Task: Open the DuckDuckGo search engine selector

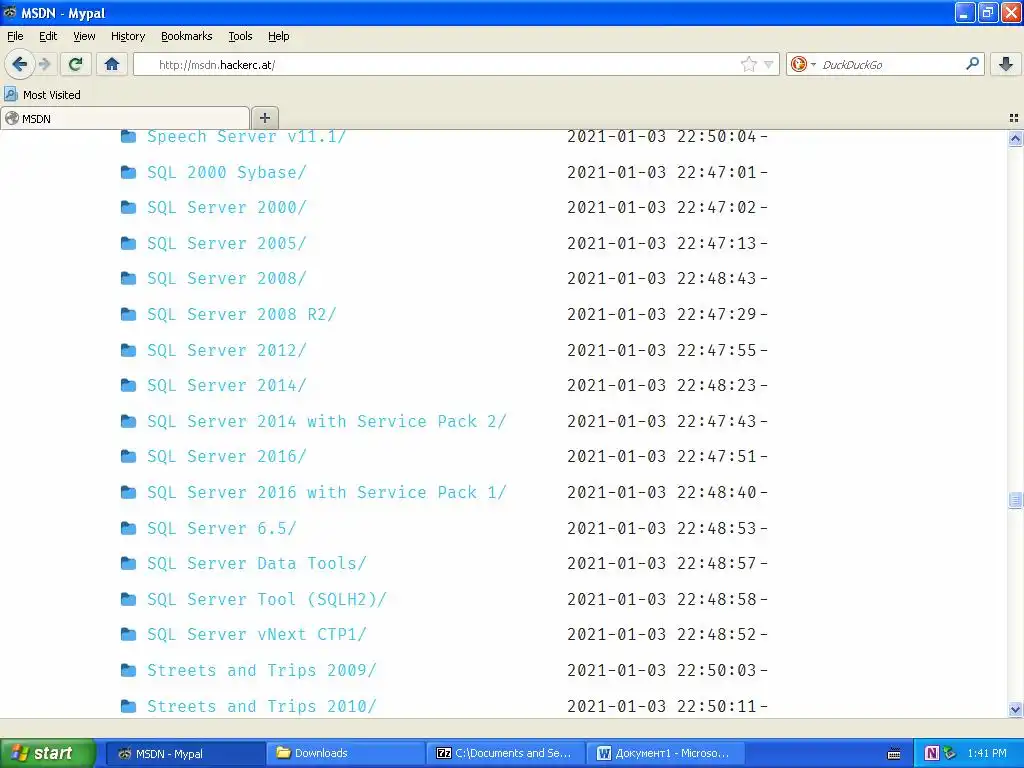Action: click(803, 64)
